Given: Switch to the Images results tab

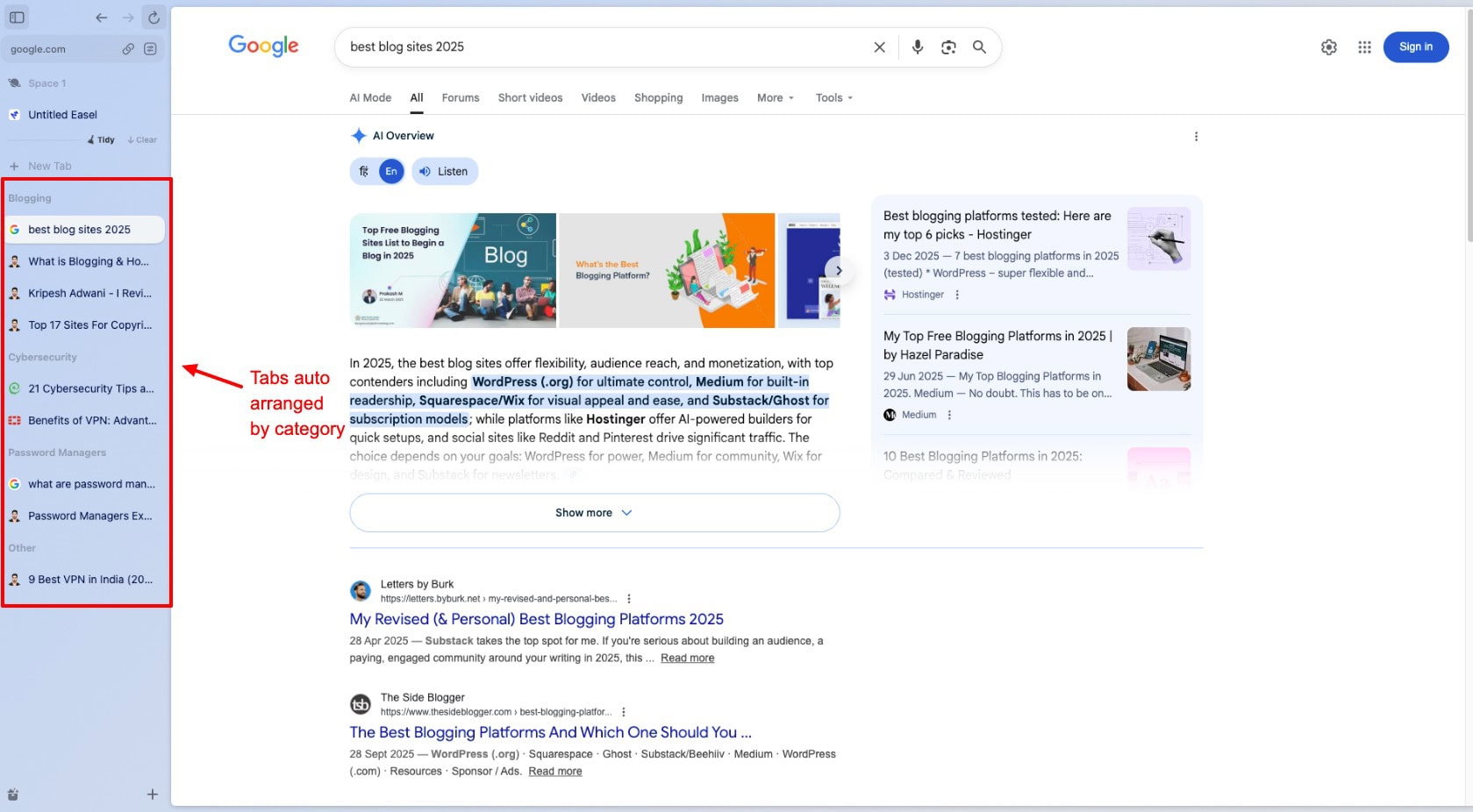Looking at the screenshot, I should tap(719, 98).
